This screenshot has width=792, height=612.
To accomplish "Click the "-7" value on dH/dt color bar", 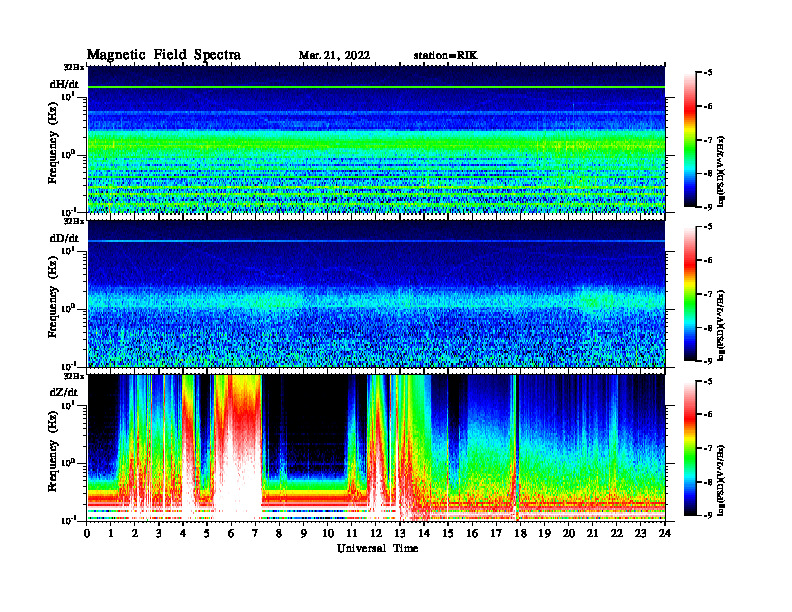I will coord(708,140).
